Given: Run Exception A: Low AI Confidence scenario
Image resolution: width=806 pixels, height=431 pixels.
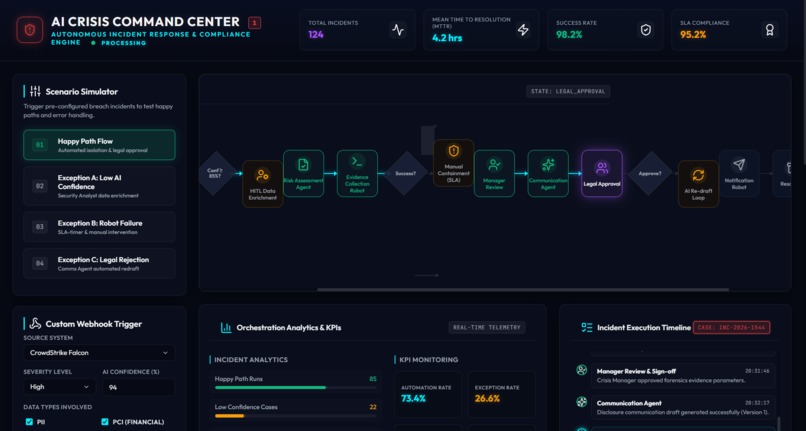Looking at the screenshot, I should pos(99,186).
